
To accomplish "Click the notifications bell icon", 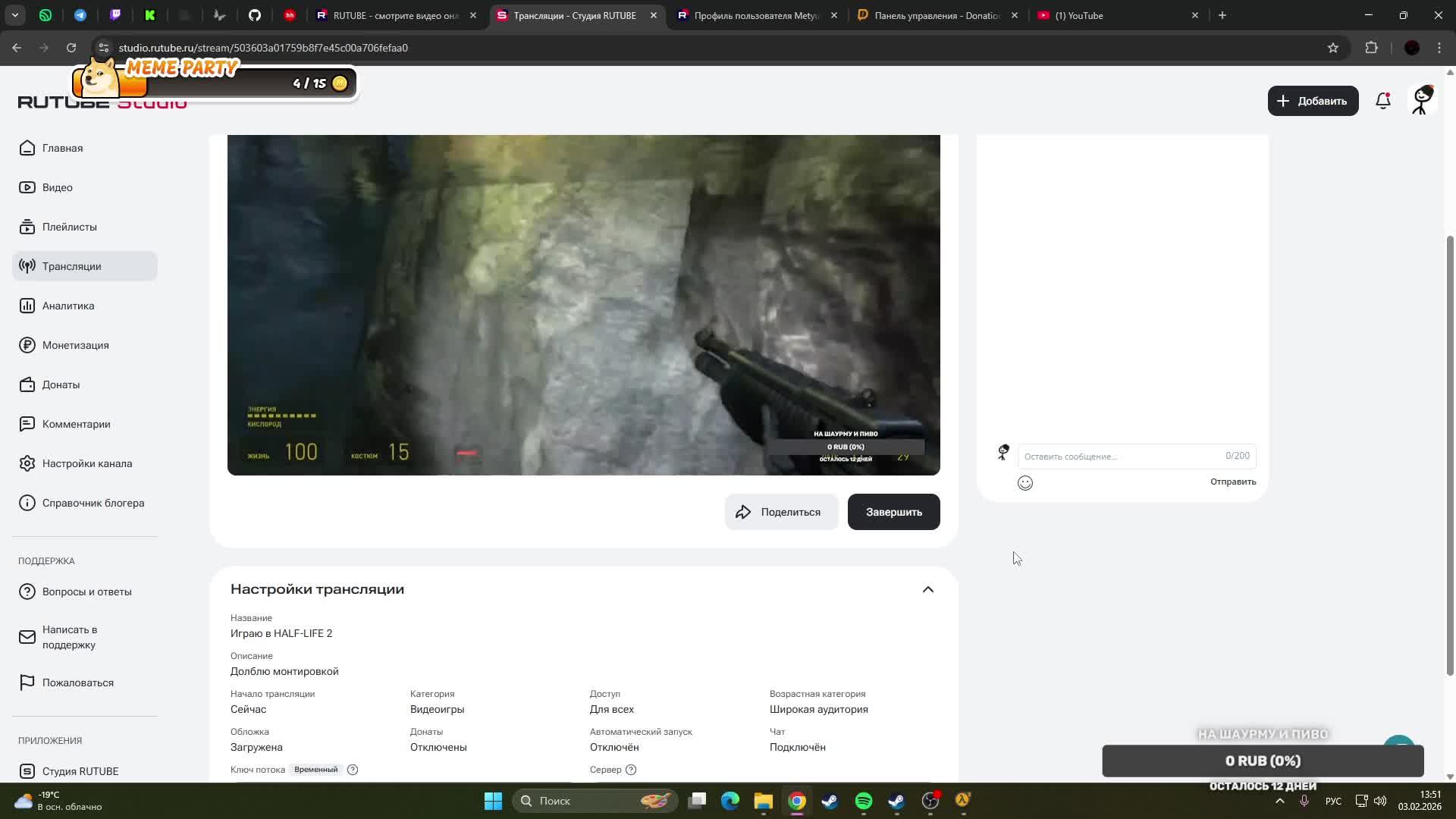I will pyautogui.click(x=1383, y=101).
